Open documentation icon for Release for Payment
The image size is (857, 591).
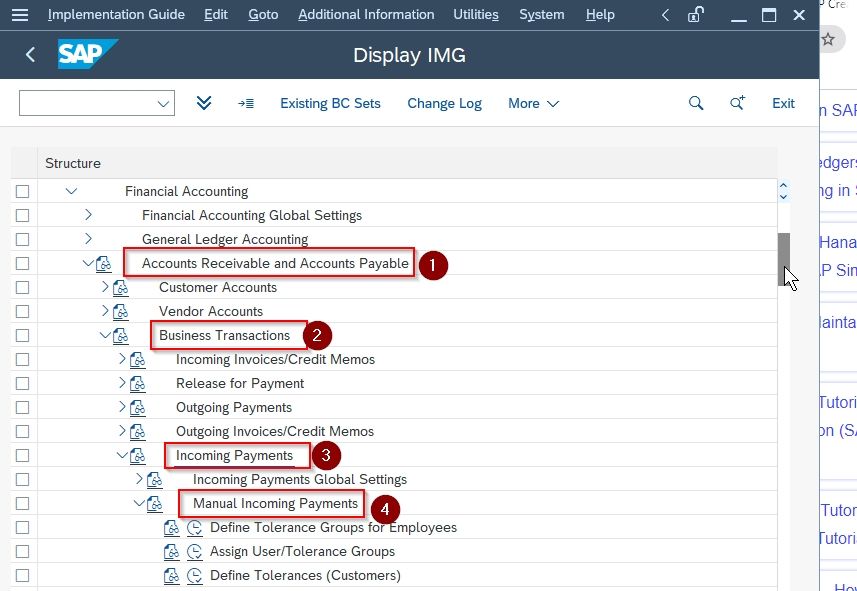(138, 384)
